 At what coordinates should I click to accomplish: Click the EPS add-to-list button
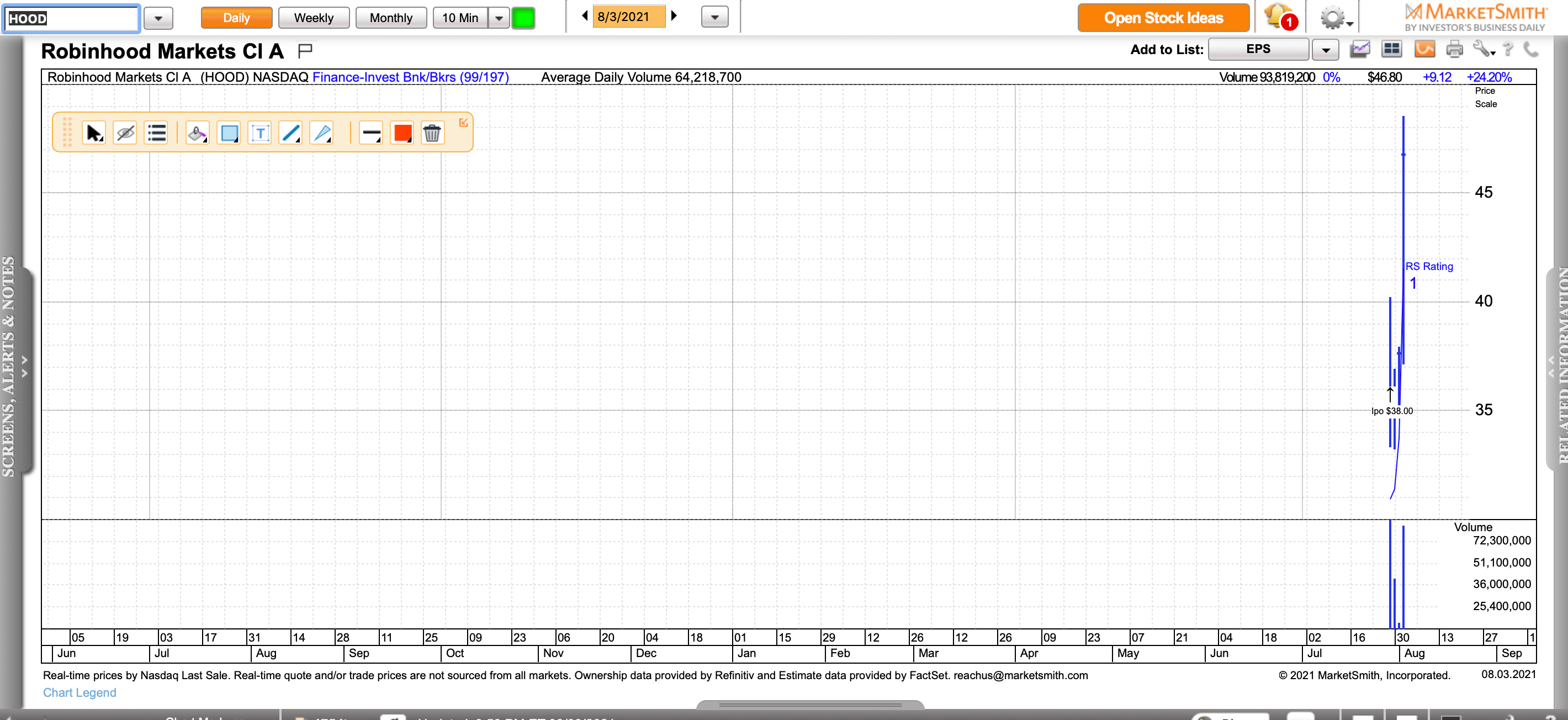pos(1258,49)
